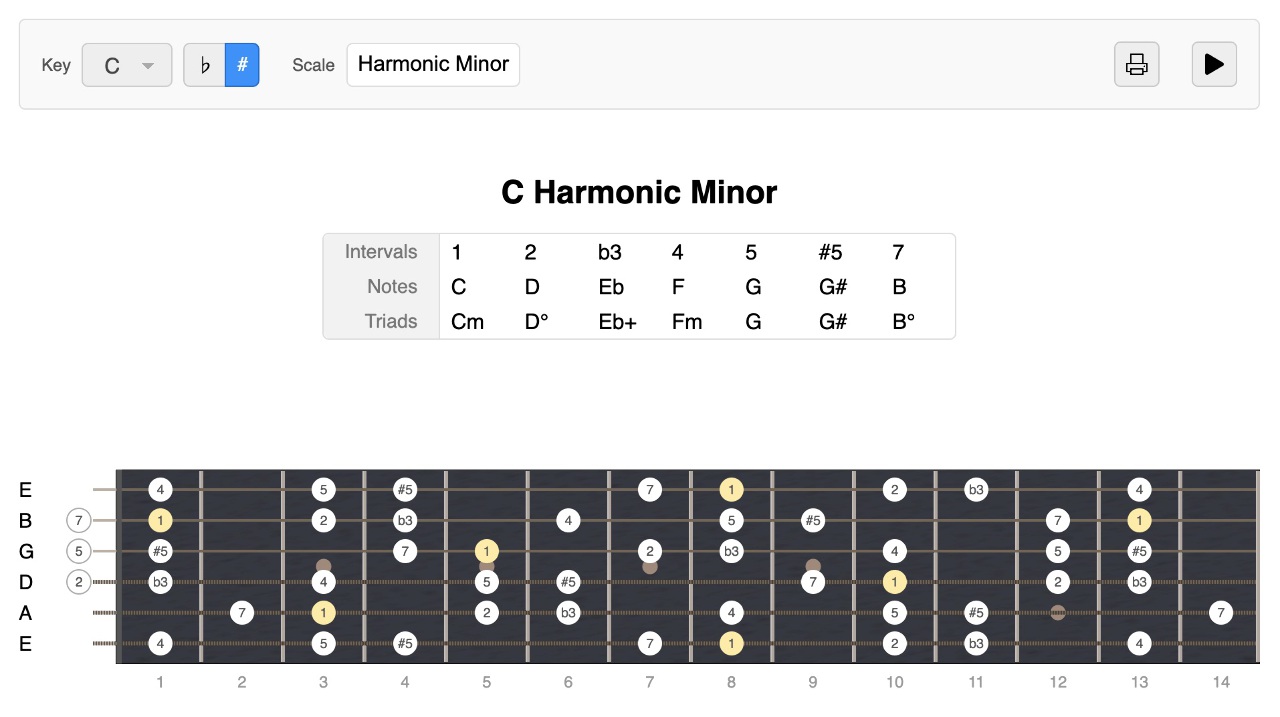This screenshot has width=1280, height=717.
Task: Click the Cm triad cell in the table
Action: pos(467,321)
